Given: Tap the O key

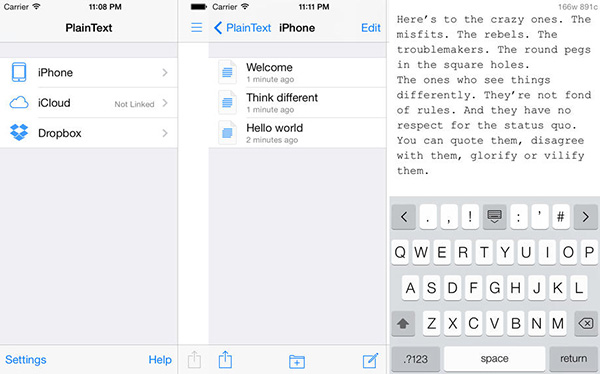Looking at the screenshot, I should pyautogui.click(x=568, y=252).
